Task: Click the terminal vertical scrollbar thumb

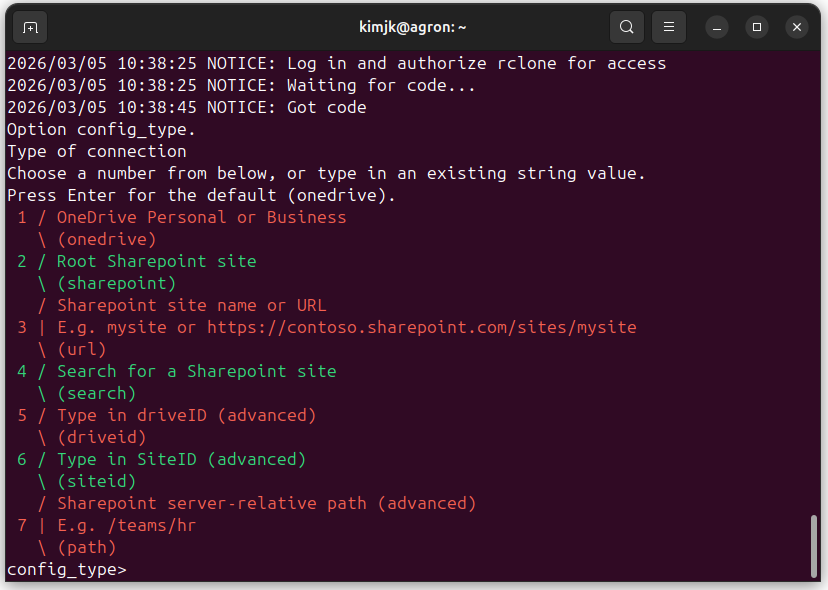Action: point(815,545)
